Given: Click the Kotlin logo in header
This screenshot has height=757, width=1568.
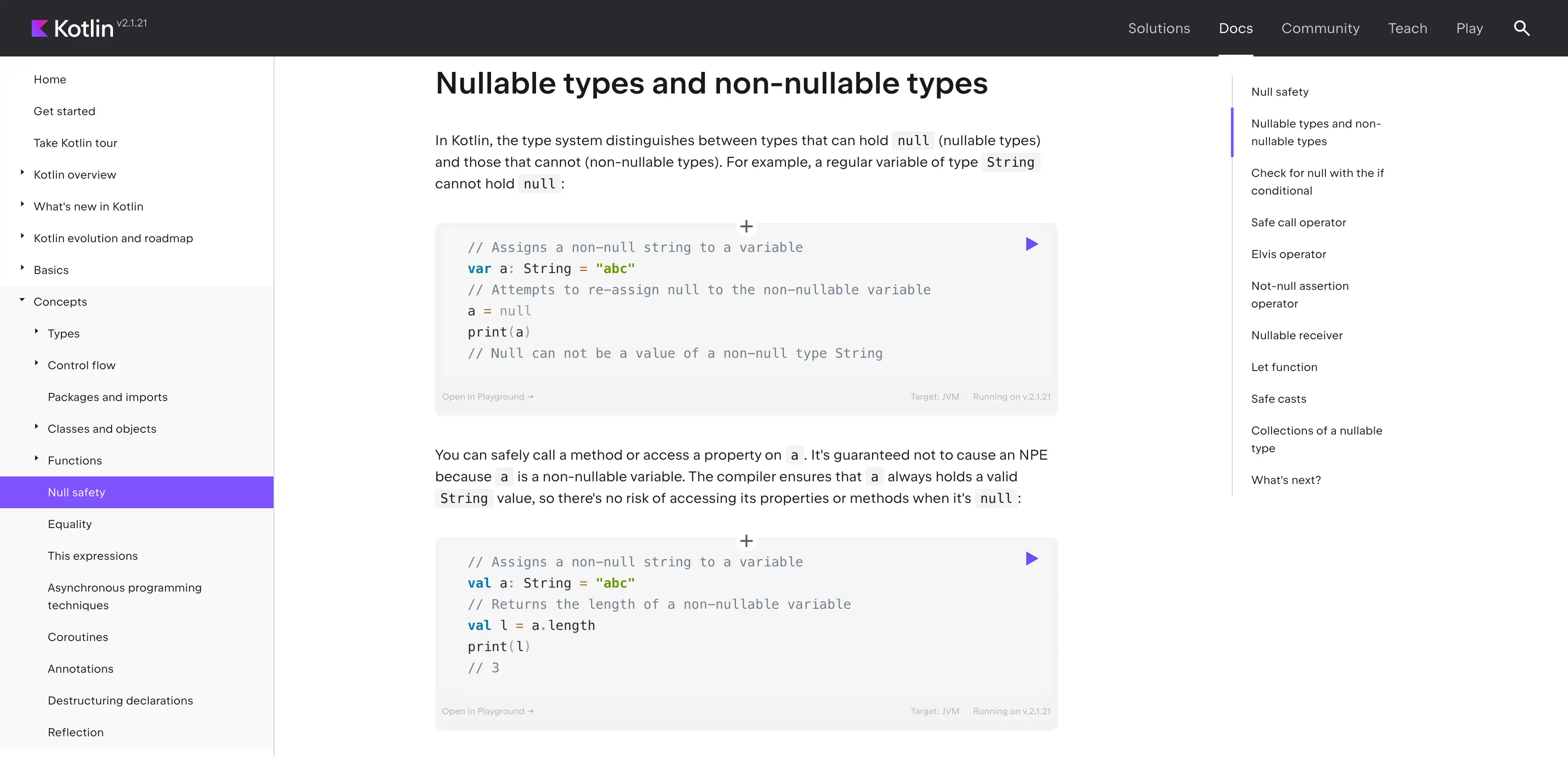Looking at the screenshot, I should point(72,28).
